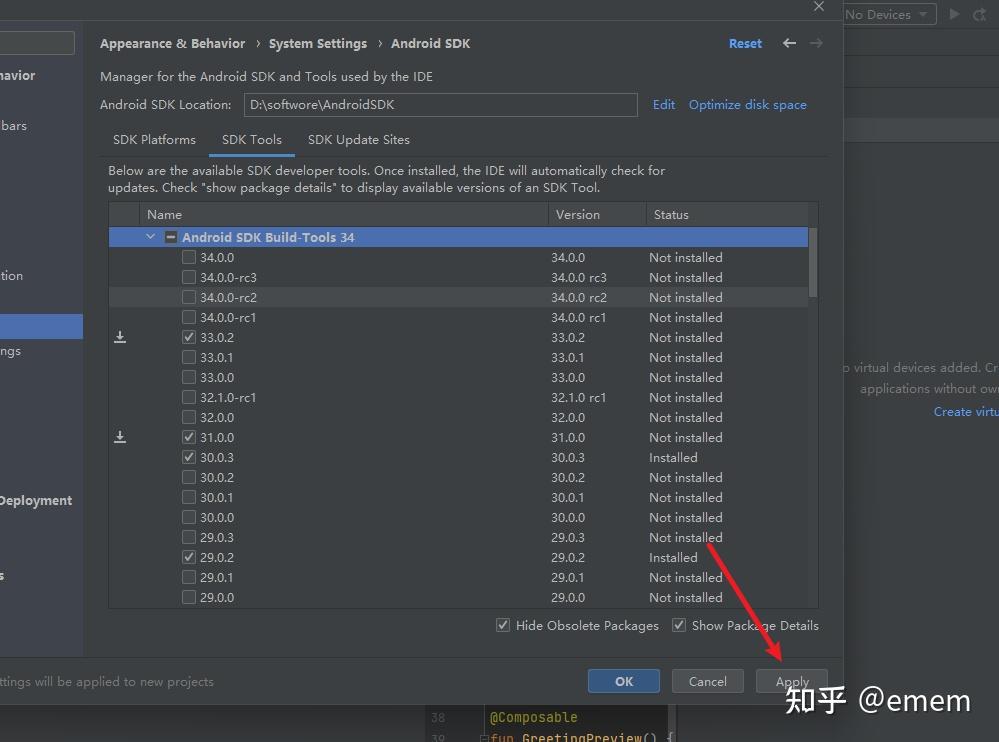Click 'Not installed' status of 33.0.1
This screenshot has height=742, width=999.
coord(686,357)
